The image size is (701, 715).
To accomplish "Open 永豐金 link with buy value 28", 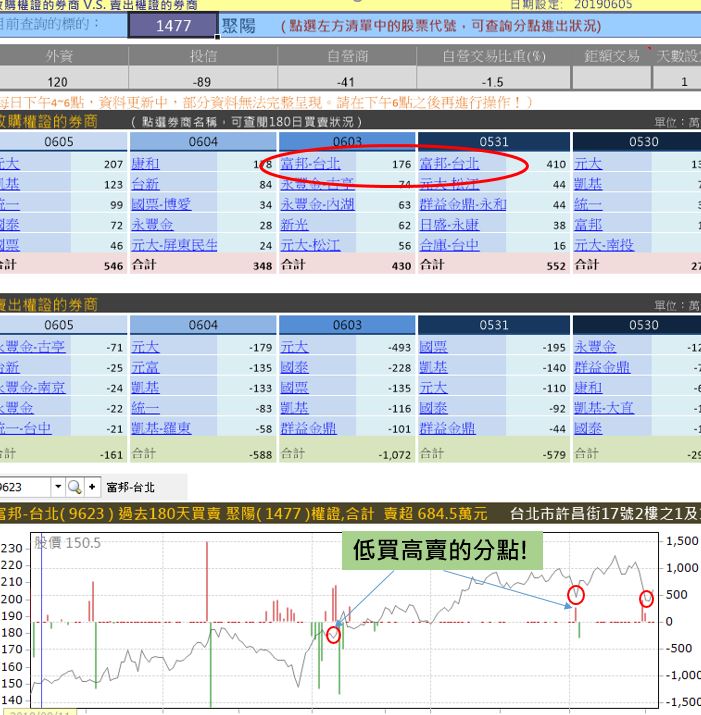I will (152, 225).
